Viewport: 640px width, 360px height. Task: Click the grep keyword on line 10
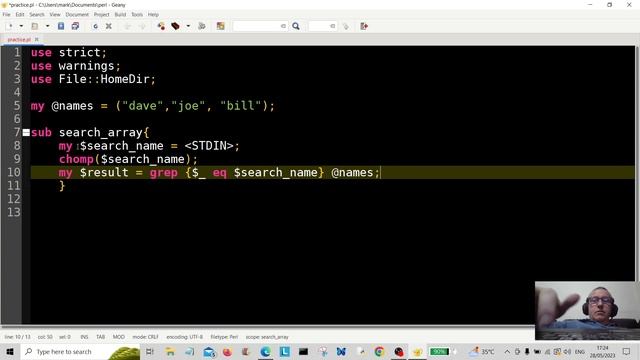[163, 173]
